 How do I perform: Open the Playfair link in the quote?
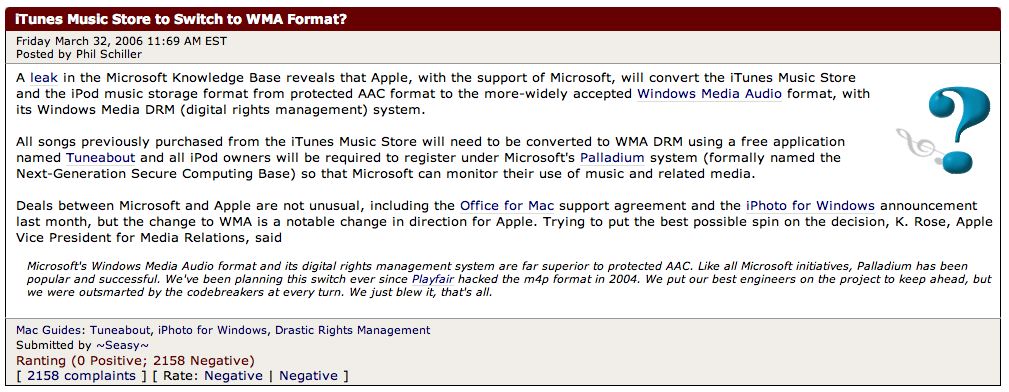434,279
